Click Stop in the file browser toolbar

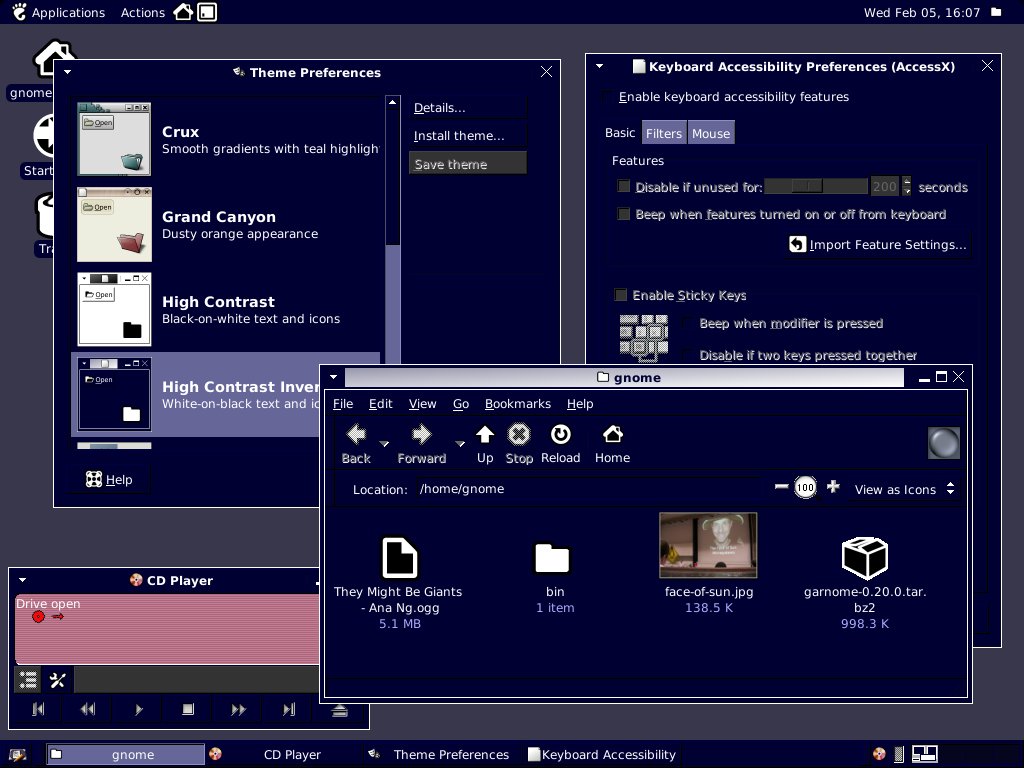[x=519, y=444]
